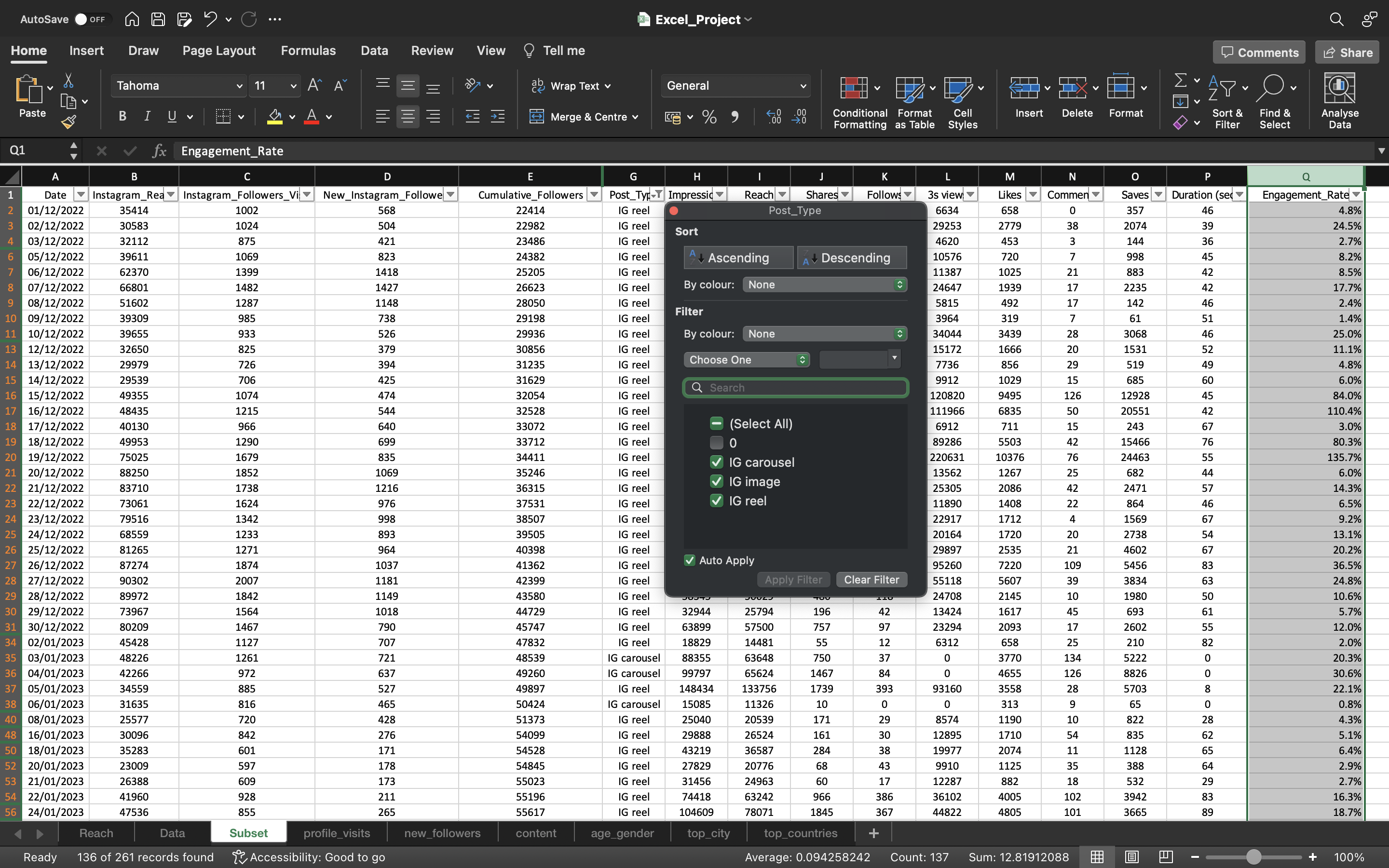The height and width of the screenshot is (868, 1389).
Task: Click the red Font Colour swatch
Action: pyautogui.click(x=312, y=117)
